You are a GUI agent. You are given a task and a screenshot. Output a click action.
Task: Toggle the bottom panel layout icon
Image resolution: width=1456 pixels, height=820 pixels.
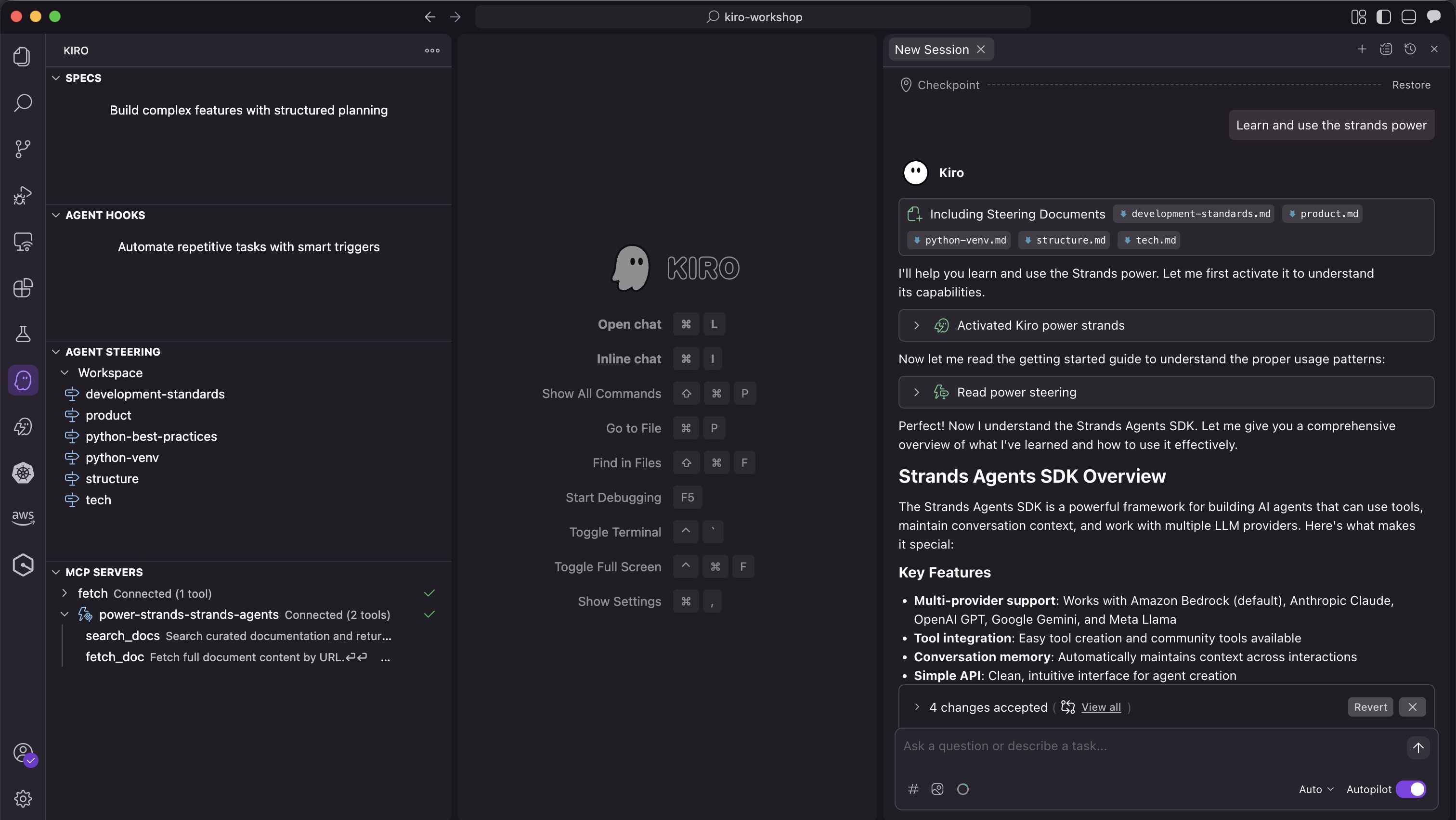(1408, 17)
